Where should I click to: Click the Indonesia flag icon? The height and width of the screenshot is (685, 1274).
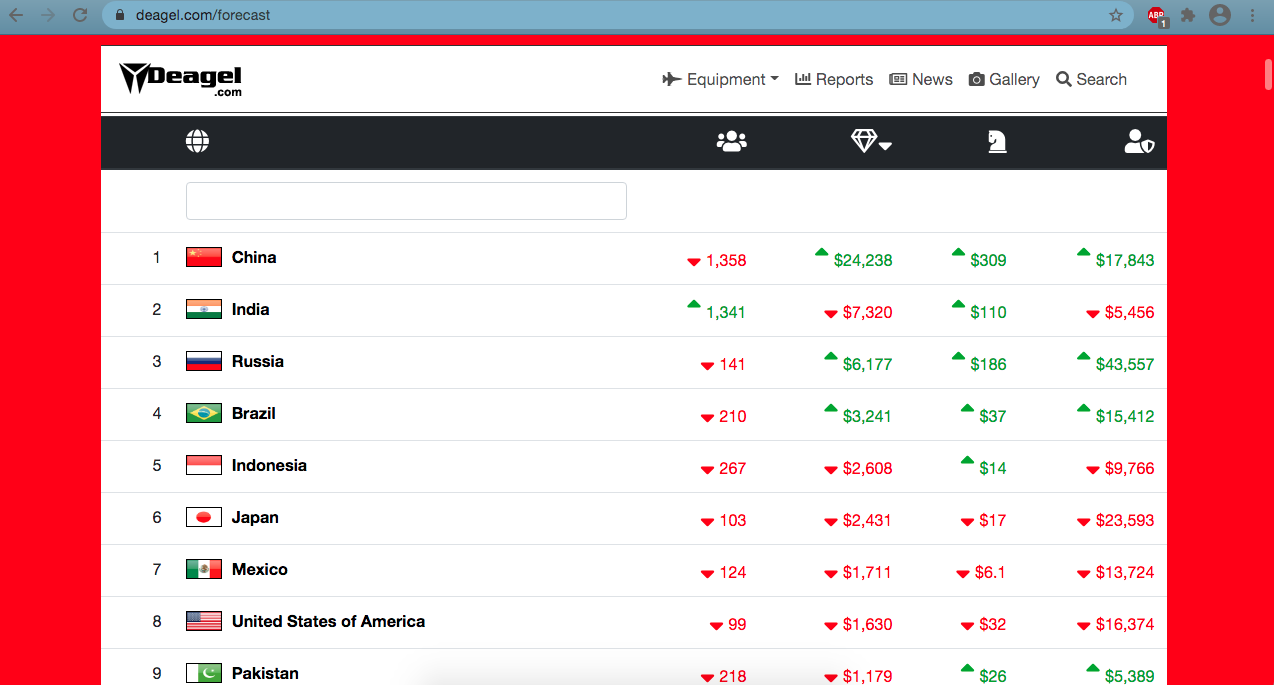[x=204, y=465]
